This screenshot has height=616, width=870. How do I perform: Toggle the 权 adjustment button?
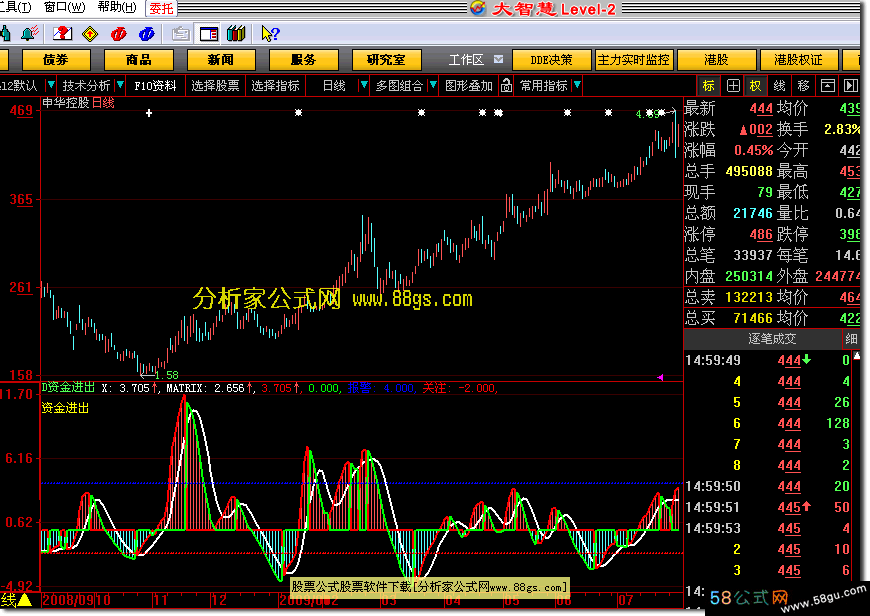click(x=755, y=85)
